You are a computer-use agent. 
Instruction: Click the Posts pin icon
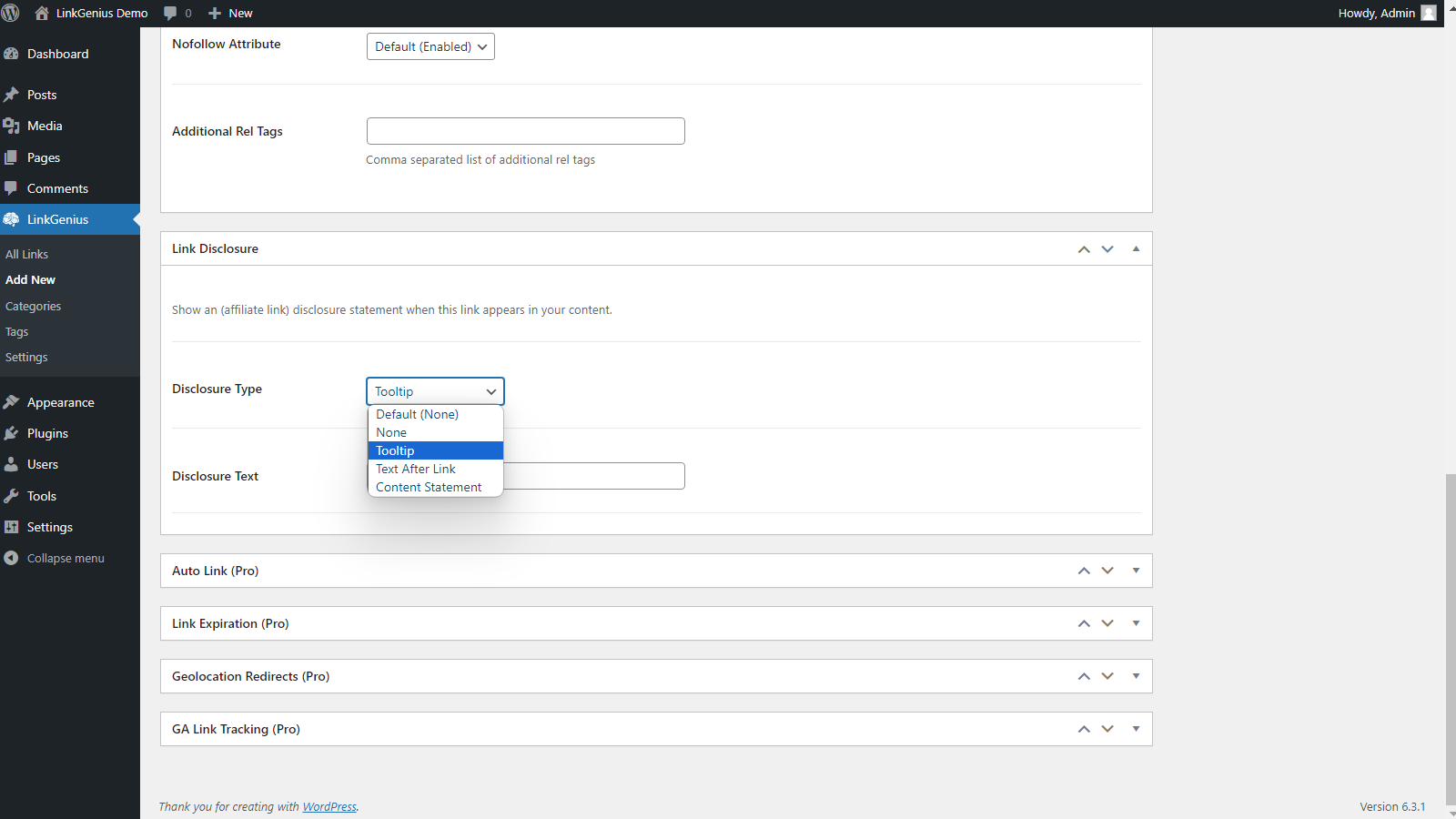11,95
